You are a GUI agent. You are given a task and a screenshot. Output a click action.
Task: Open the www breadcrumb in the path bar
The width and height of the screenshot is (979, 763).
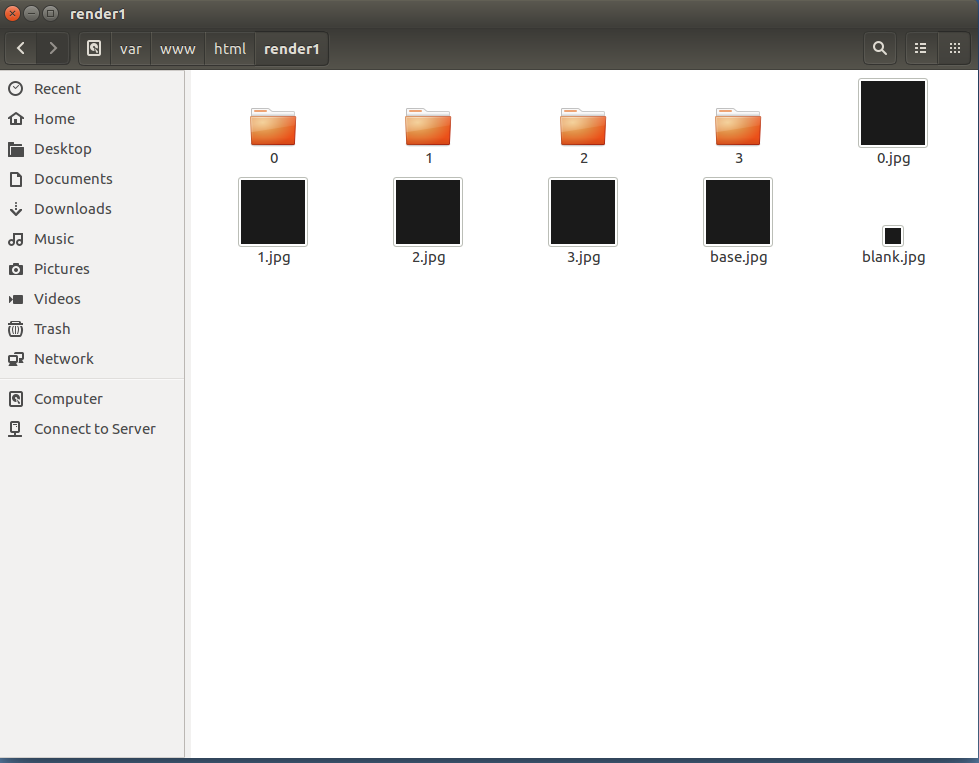pyautogui.click(x=177, y=48)
